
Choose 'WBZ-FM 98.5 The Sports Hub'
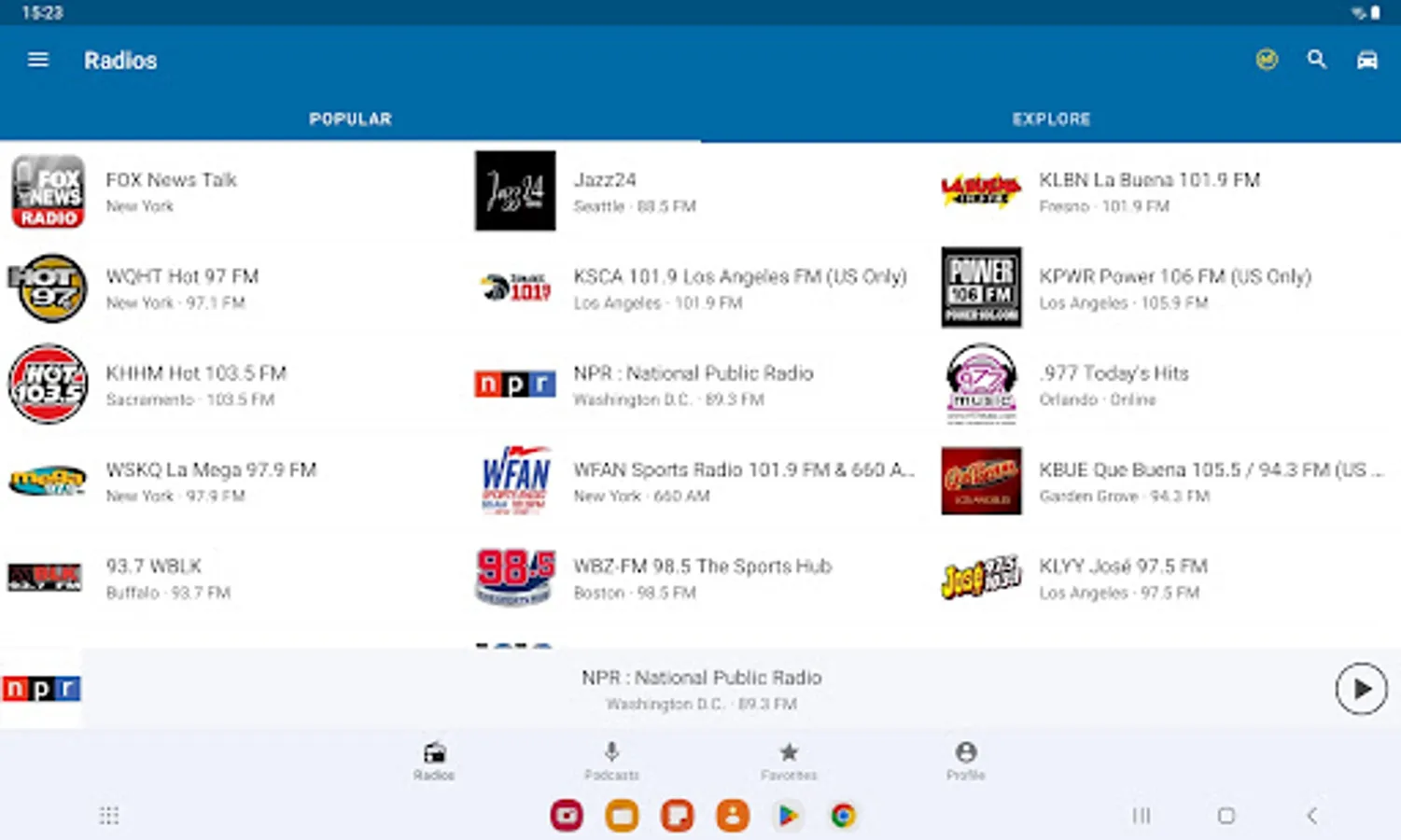[x=702, y=567]
